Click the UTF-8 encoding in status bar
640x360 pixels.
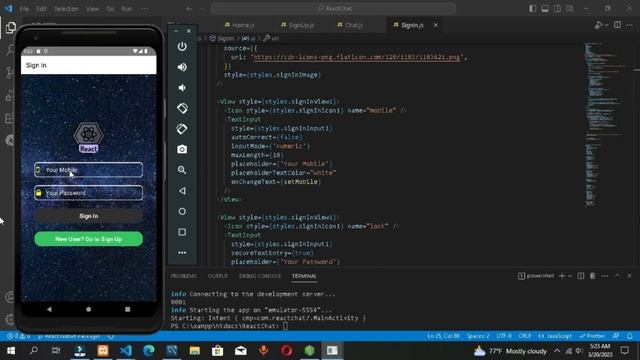(x=504, y=336)
